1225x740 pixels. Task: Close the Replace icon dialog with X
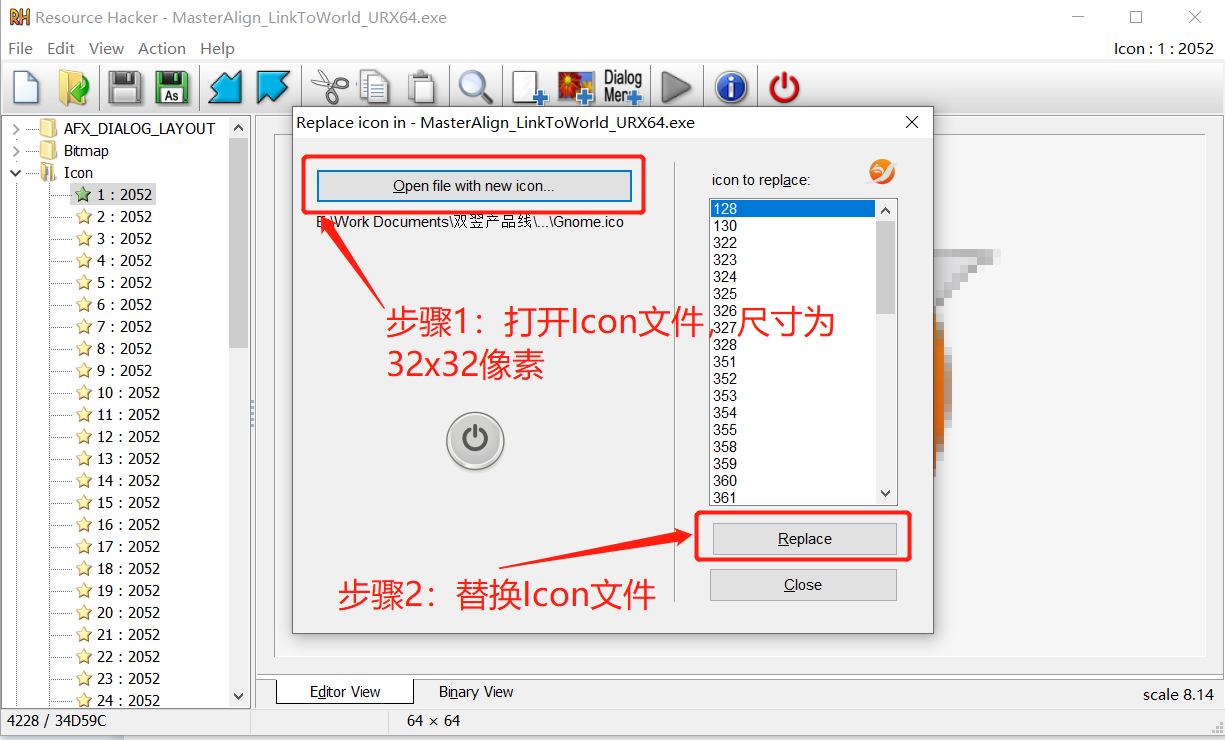pos(911,122)
